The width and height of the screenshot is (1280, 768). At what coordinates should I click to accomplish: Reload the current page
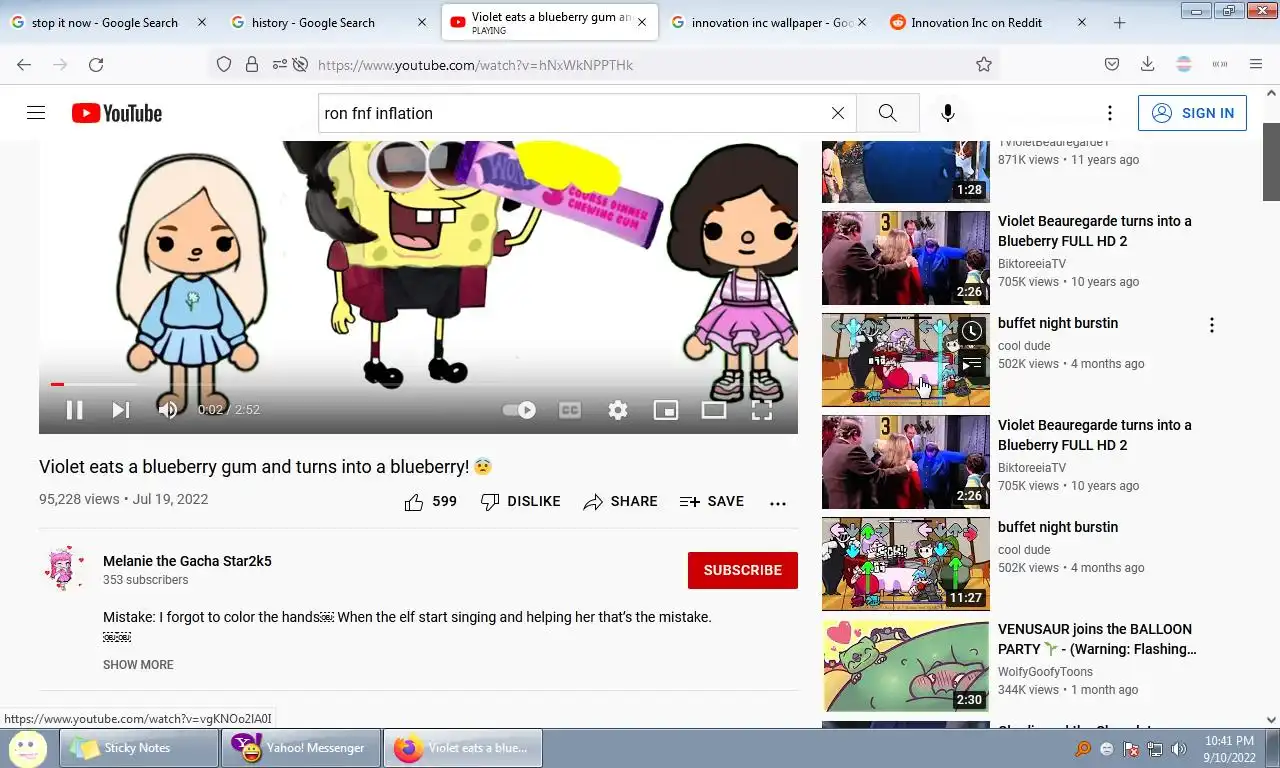96,65
